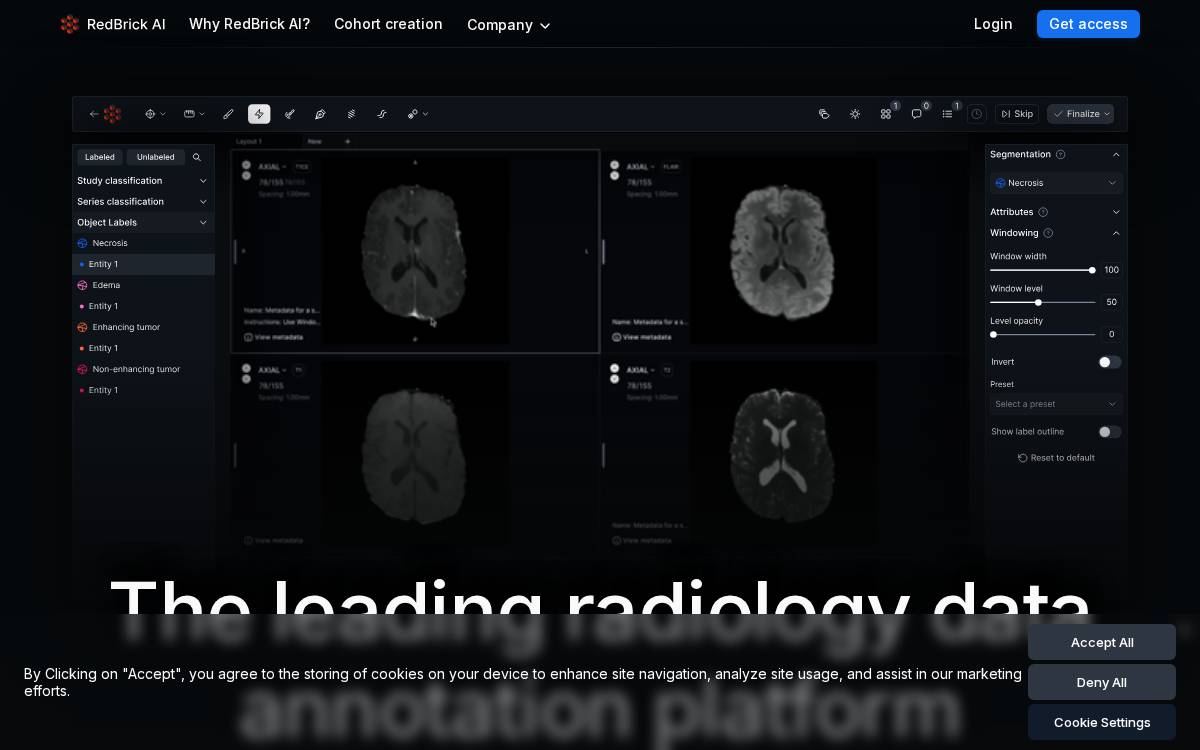Open Cohort creation nav item
The image size is (1200, 750).
click(388, 24)
